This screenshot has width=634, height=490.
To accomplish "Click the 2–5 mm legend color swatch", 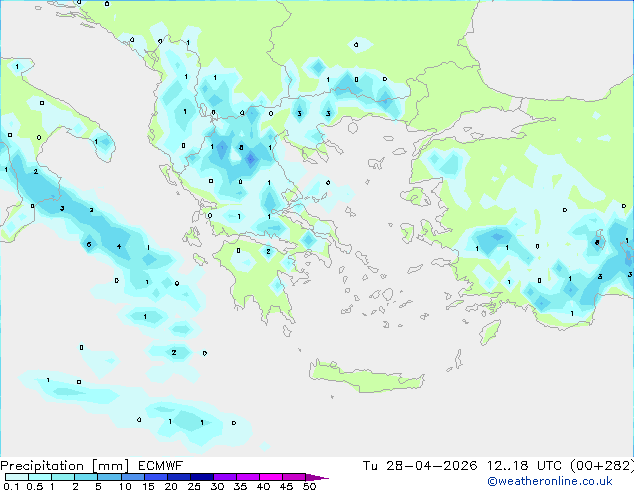I will click(86, 477).
